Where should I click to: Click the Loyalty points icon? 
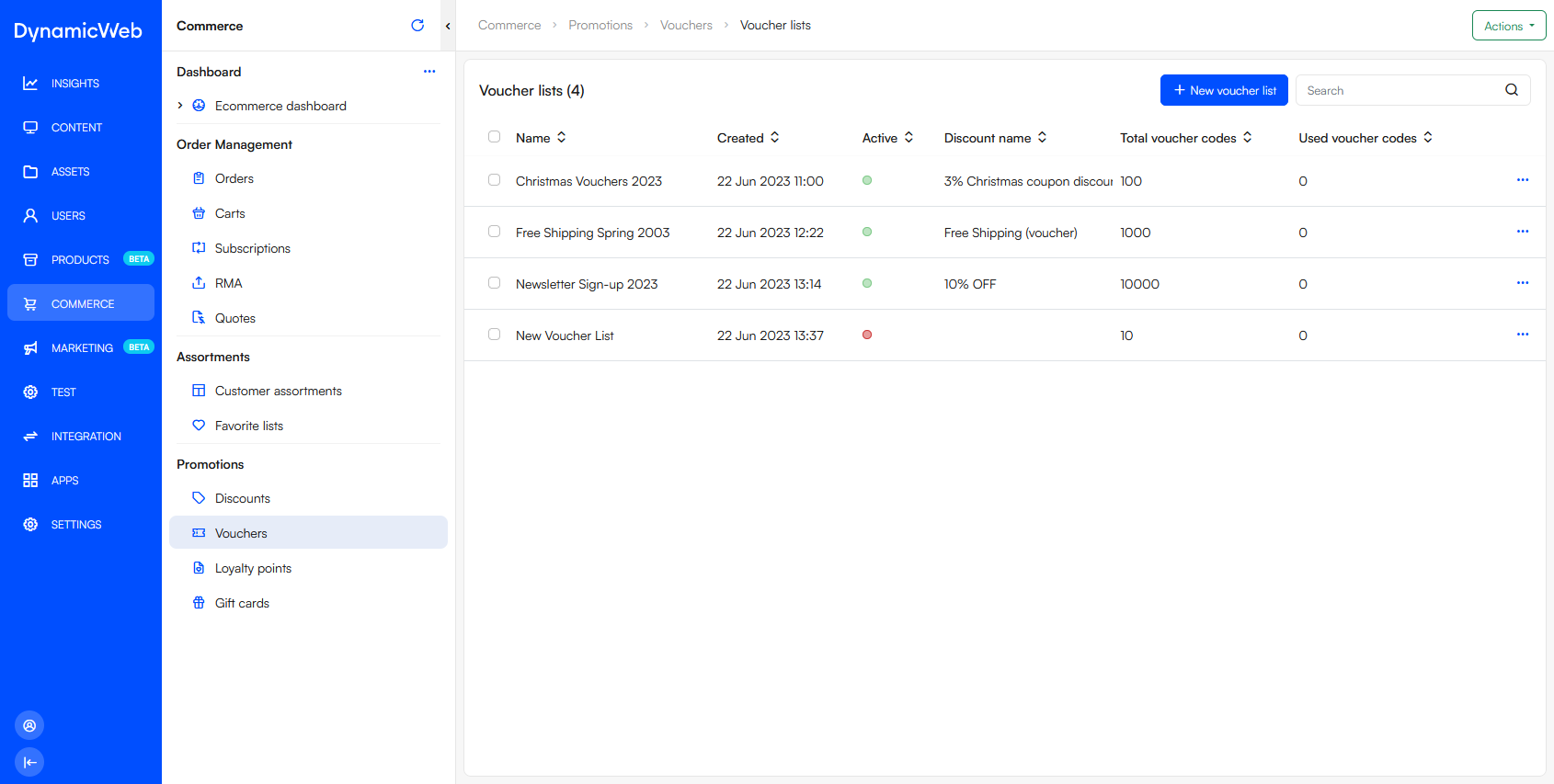tap(199, 568)
